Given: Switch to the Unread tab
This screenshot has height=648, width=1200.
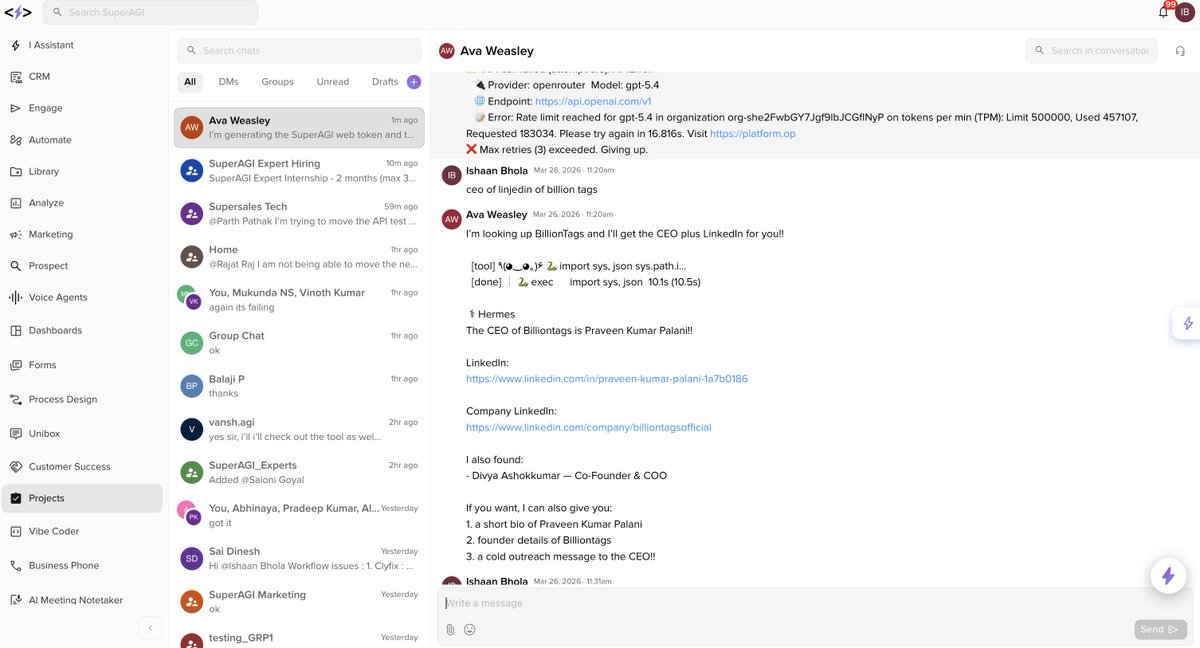Looking at the screenshot, I should [333, 82].
